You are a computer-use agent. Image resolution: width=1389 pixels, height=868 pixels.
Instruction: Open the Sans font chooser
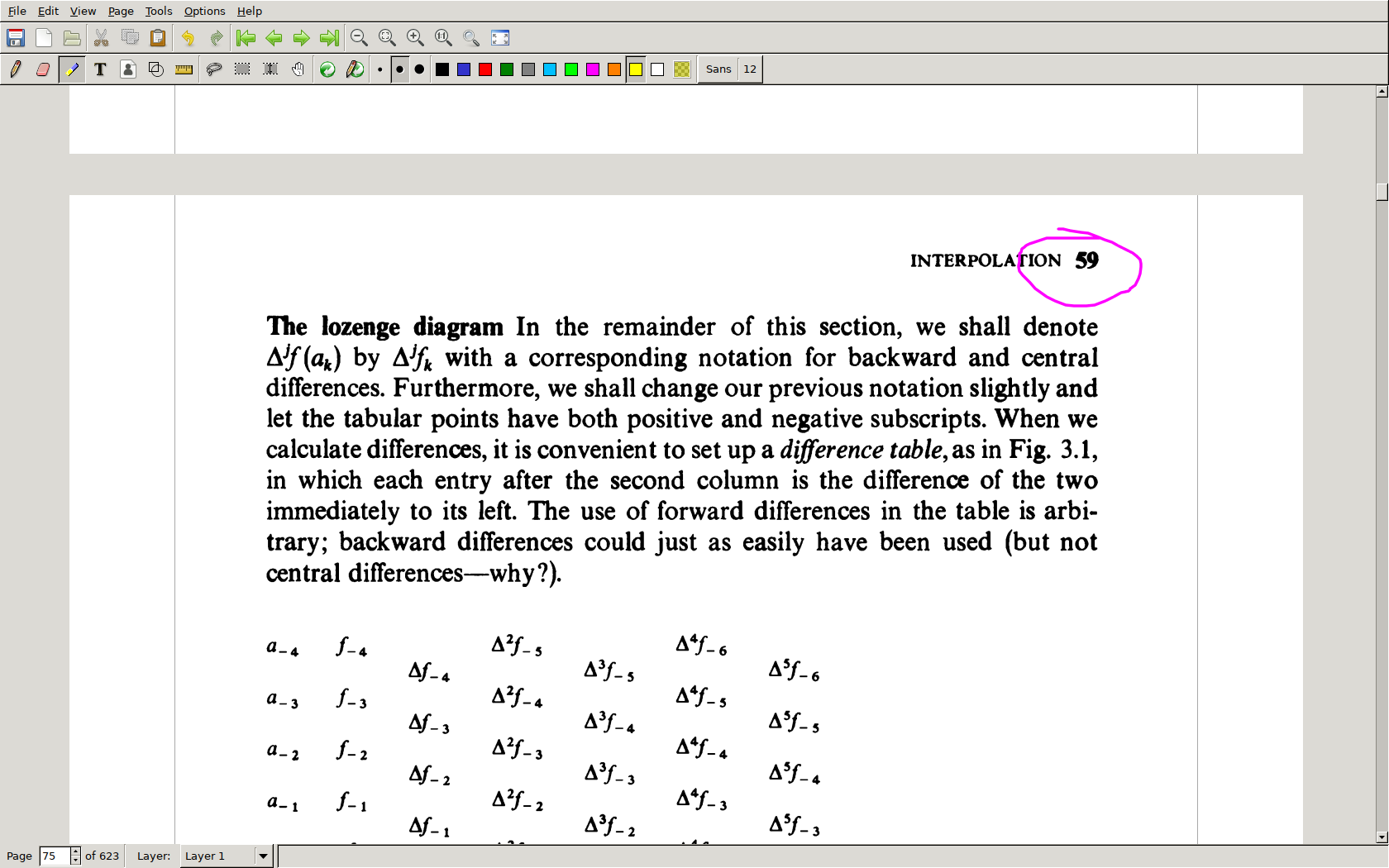click(x=718, y=69)
